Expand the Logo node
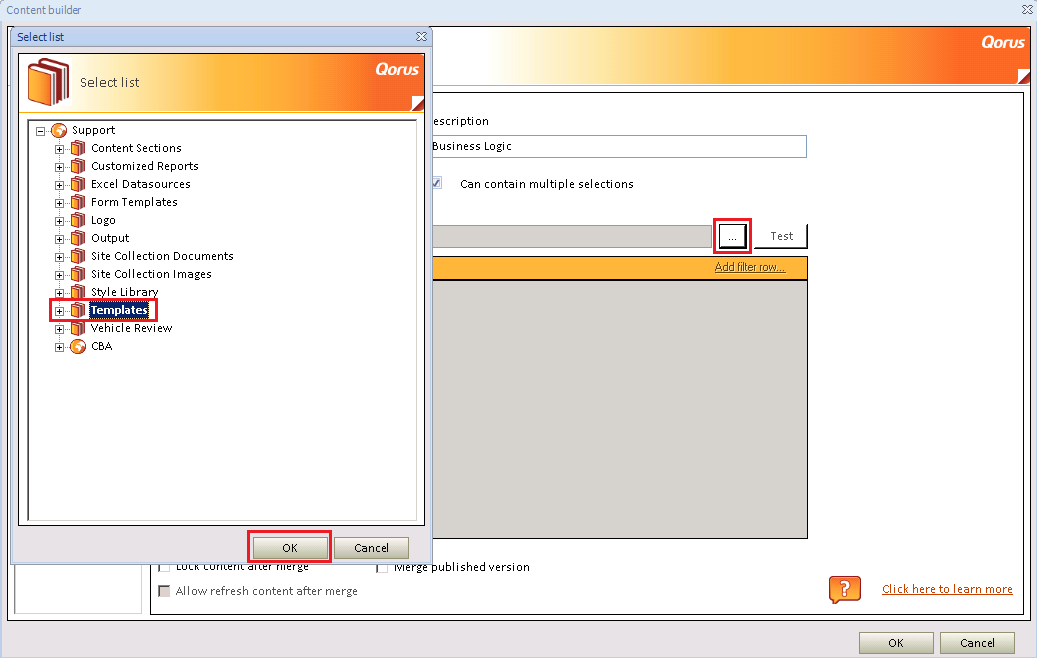The width and height of the screenshot is (1037, 658). (x=60, y=221)
